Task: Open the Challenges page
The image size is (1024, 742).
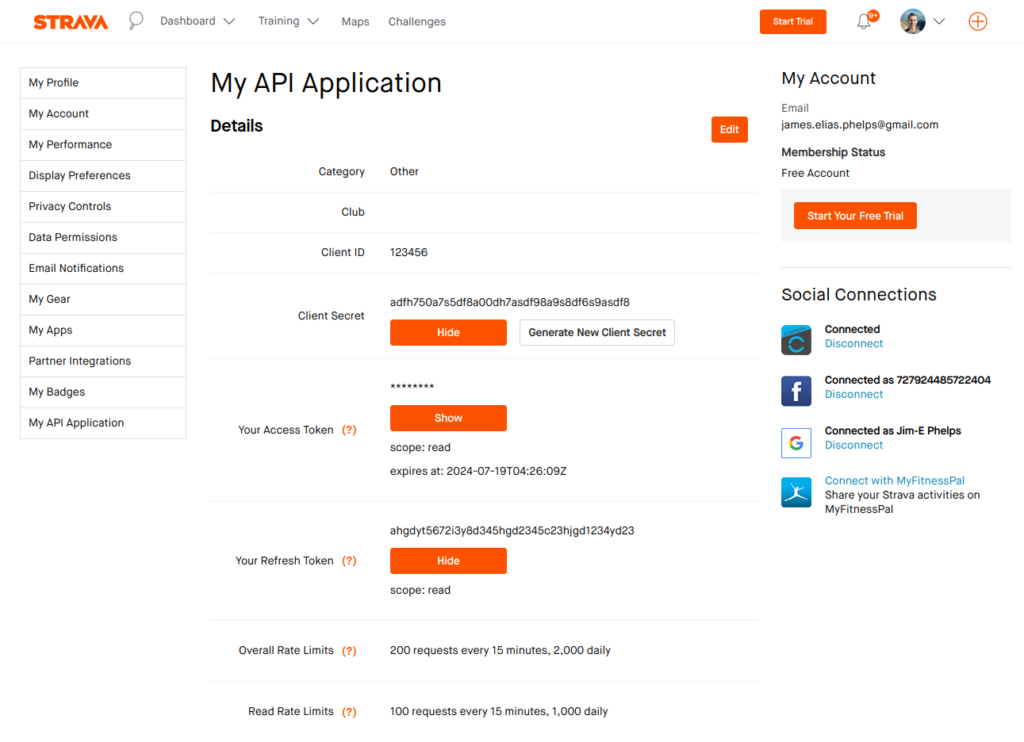Action: click(417, 22)
